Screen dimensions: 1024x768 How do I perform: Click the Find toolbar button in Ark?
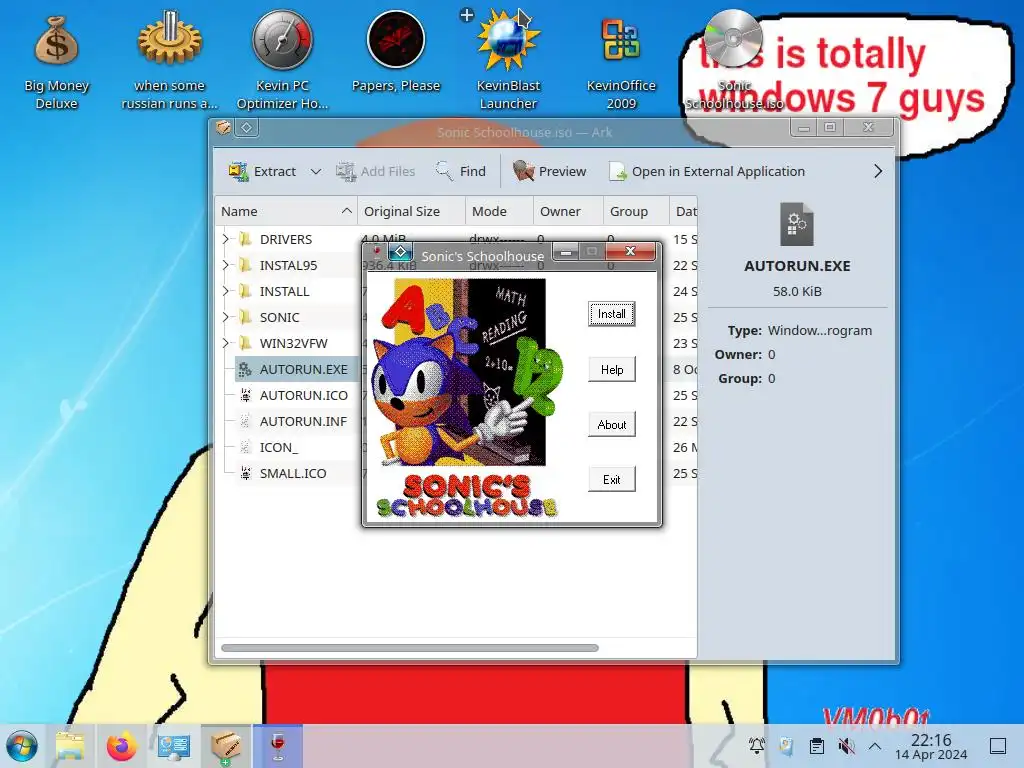click(461, 171)
